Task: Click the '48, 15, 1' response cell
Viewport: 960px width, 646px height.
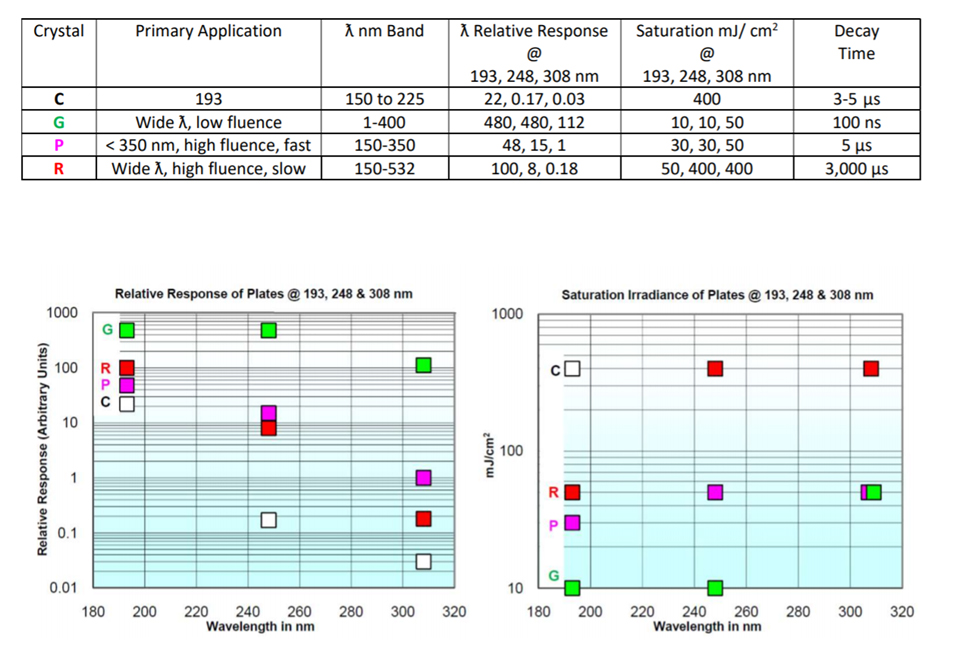Action: click(534, 145)
